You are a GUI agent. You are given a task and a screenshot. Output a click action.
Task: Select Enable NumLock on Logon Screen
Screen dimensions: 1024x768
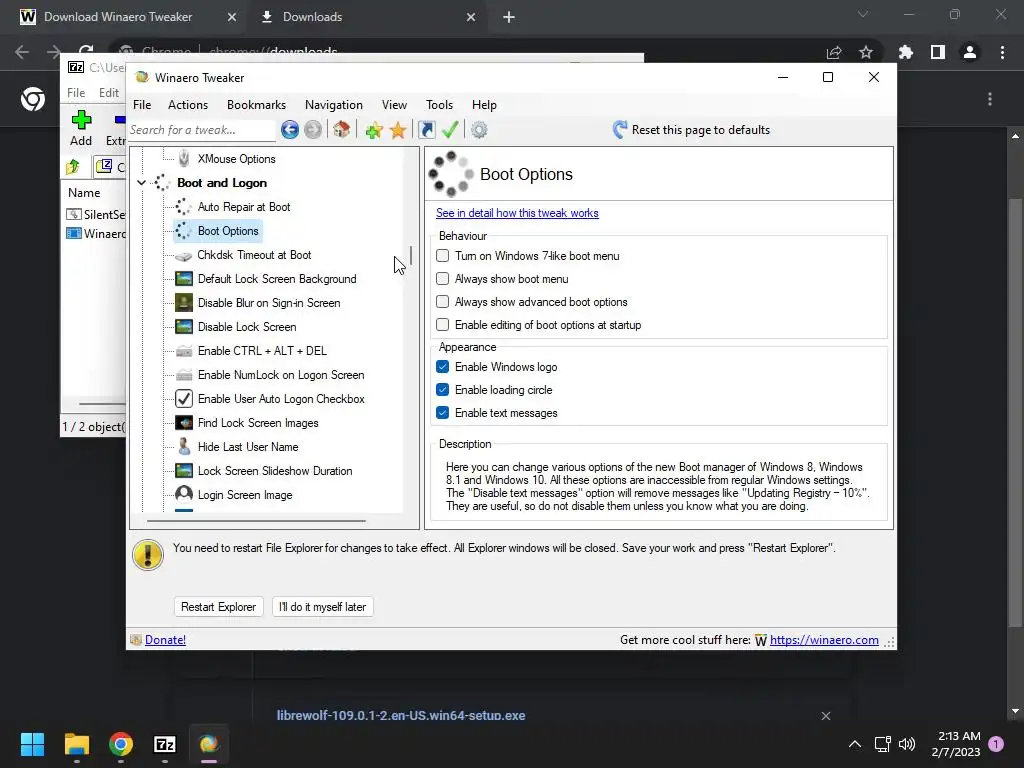point(281,375)
